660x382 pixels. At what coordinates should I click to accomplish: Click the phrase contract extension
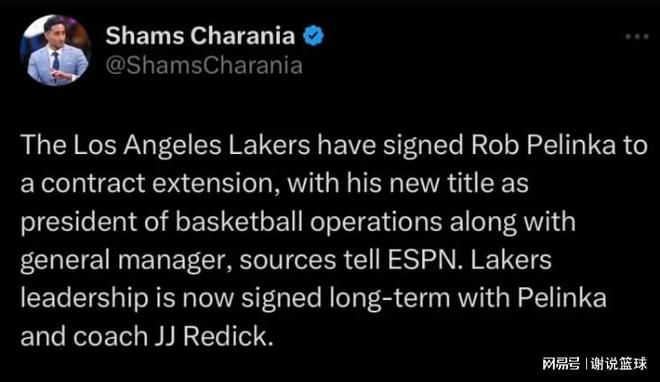[x=160, y=183]
